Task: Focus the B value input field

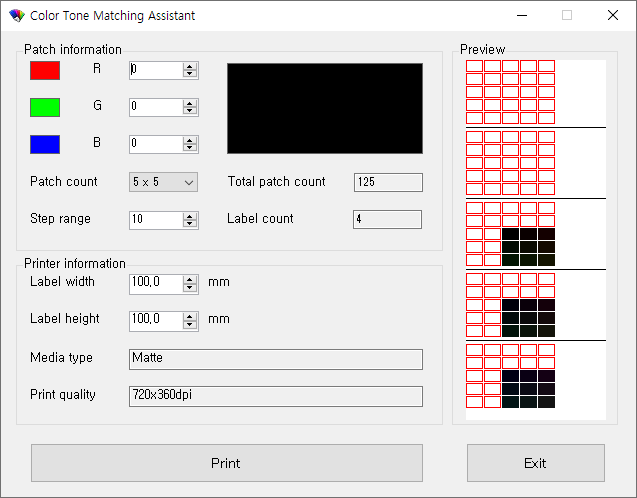Action: [156, 144]
